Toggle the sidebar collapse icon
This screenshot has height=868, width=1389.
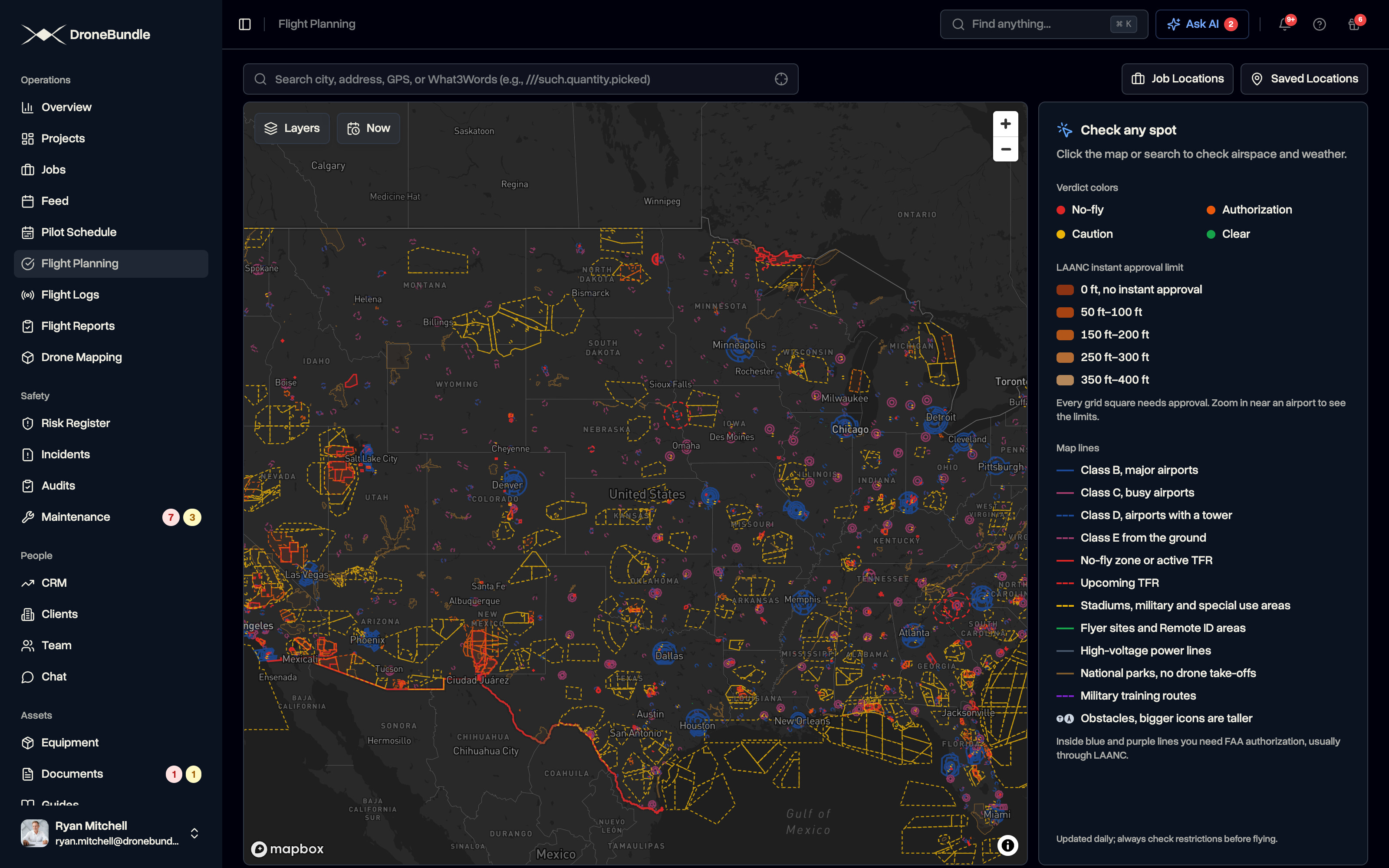click(x=245, y=24)
